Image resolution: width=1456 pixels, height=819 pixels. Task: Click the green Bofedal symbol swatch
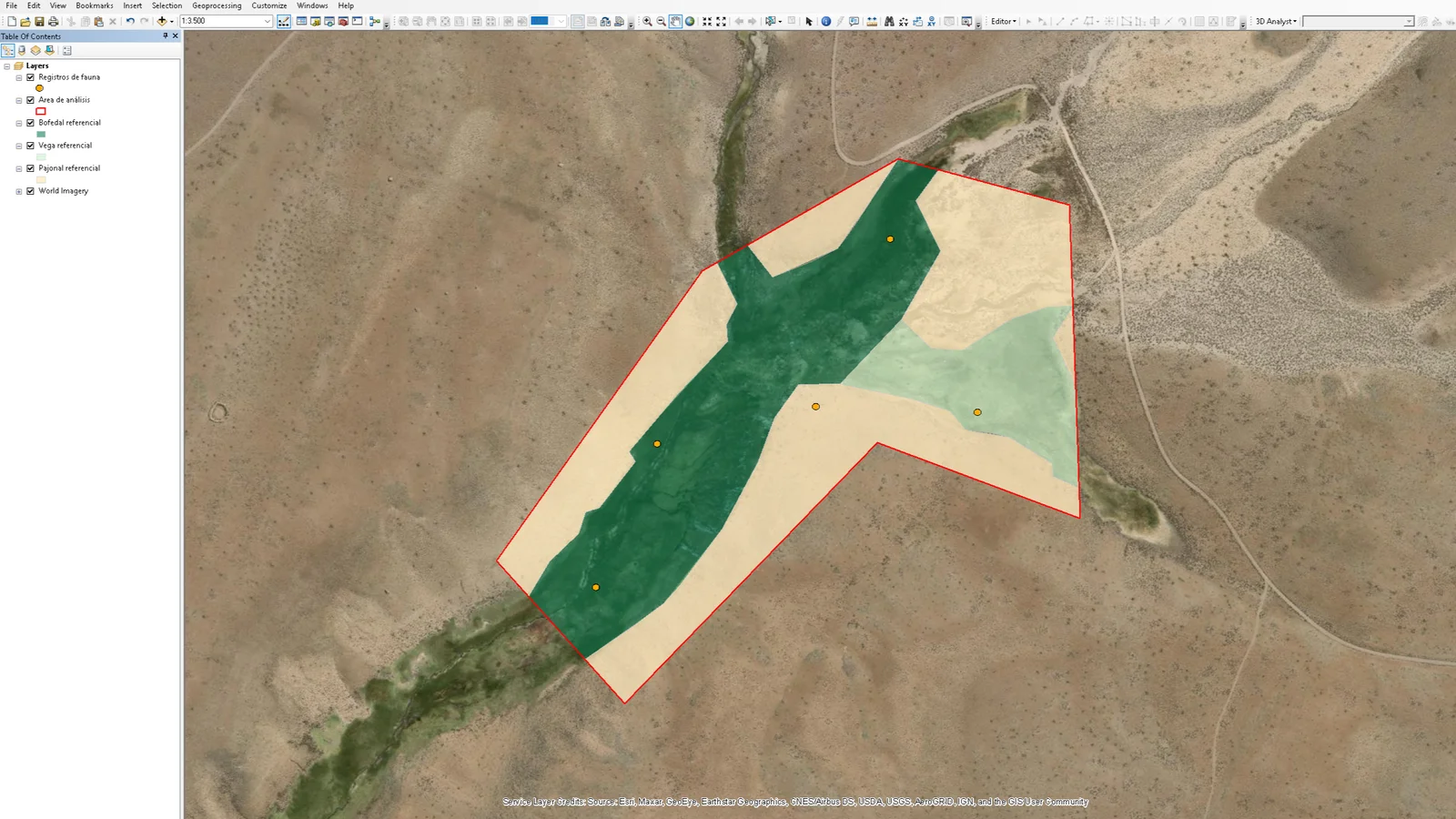[40, 134]
